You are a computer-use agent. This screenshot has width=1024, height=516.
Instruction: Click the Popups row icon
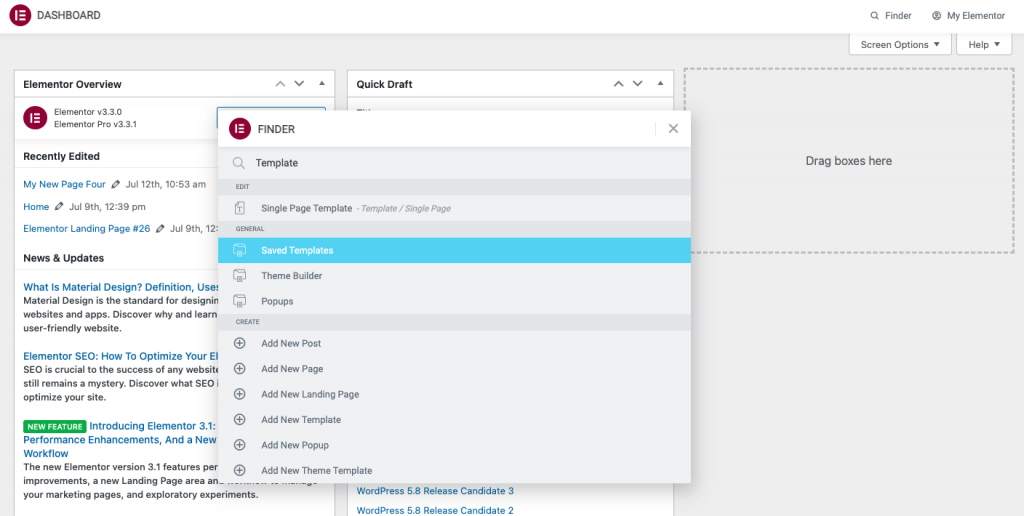(240, 301)
